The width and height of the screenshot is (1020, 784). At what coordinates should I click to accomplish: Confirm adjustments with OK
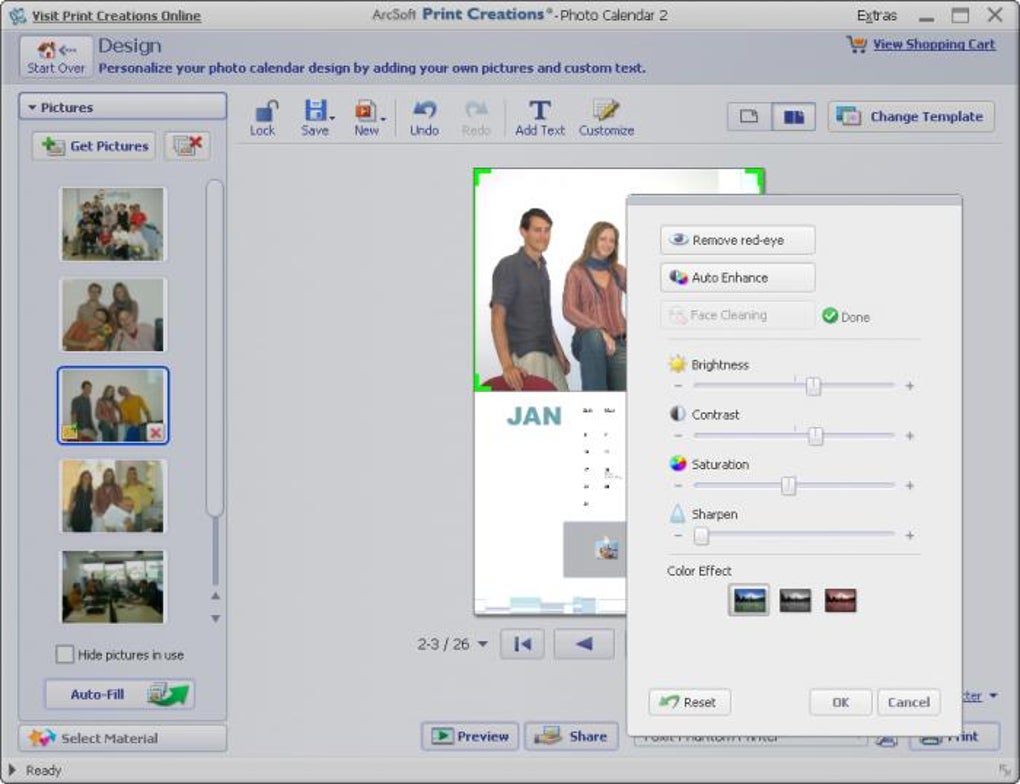point(840,702)
